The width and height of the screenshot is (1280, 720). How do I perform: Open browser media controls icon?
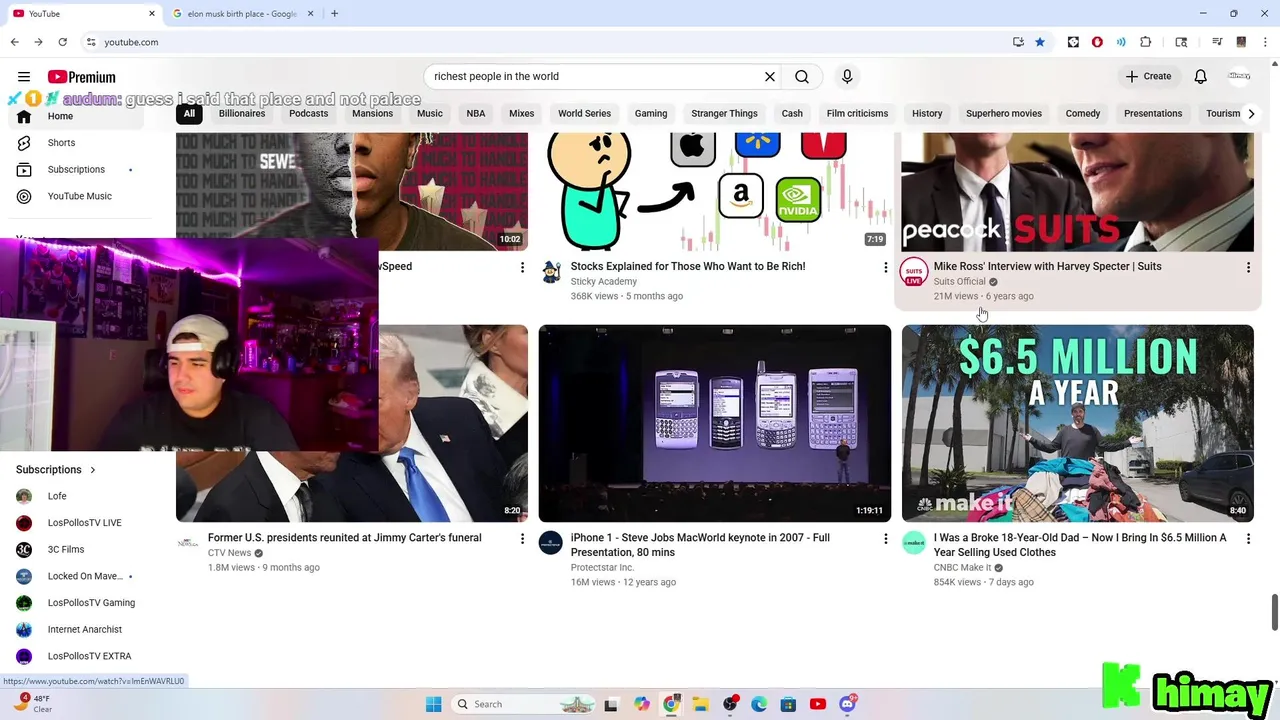click(x=1217, y=42)
